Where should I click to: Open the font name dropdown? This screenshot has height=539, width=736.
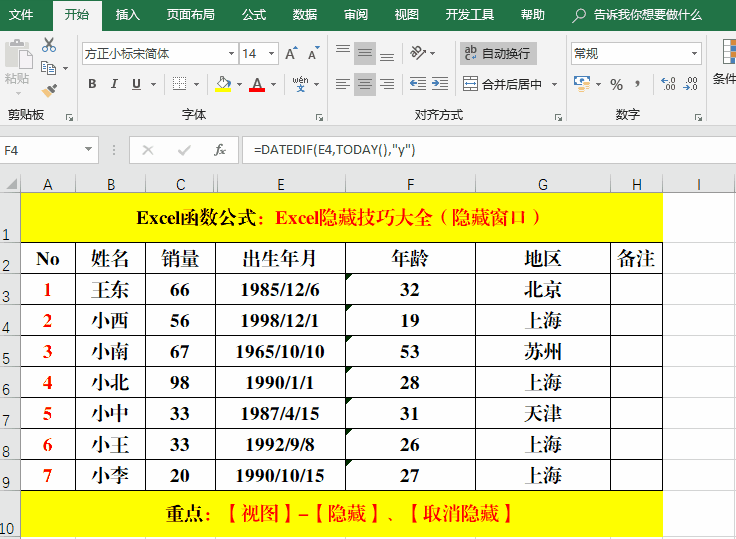(x=231, y=54)
